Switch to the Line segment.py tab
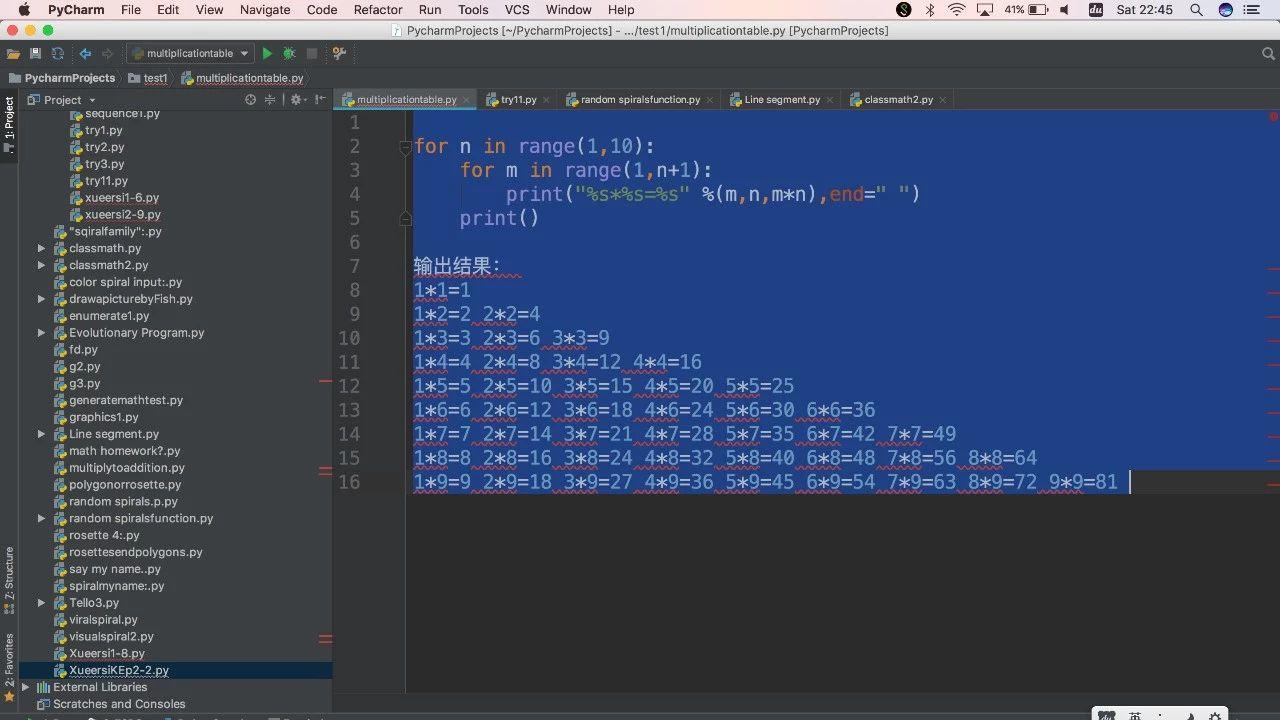 click(782, 100)
